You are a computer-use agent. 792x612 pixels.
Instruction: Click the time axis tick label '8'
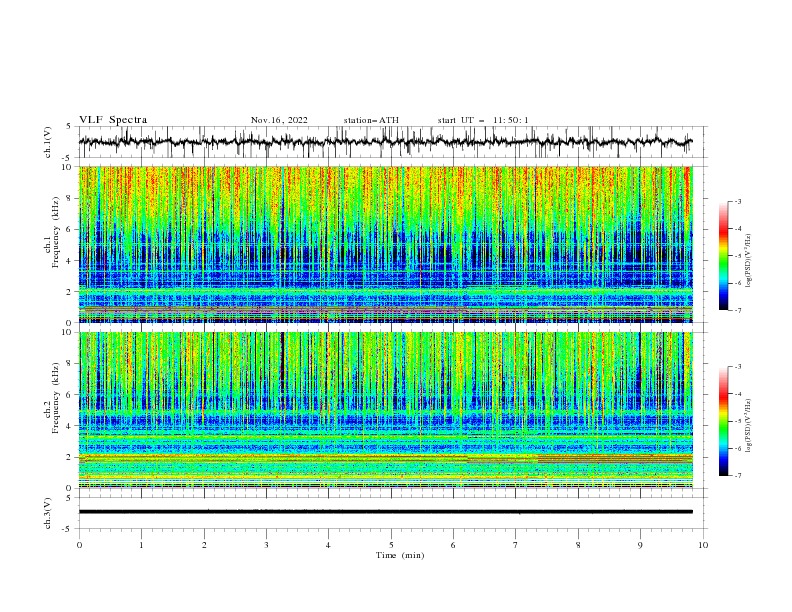tap(578, 545)
